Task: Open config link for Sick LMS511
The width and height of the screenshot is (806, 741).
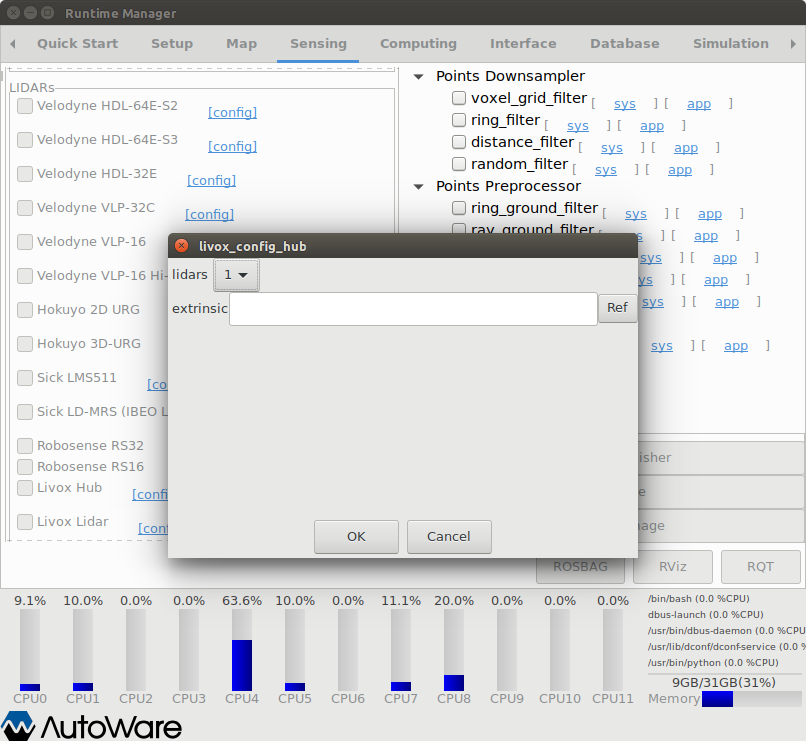Action: tap(157, 384)
